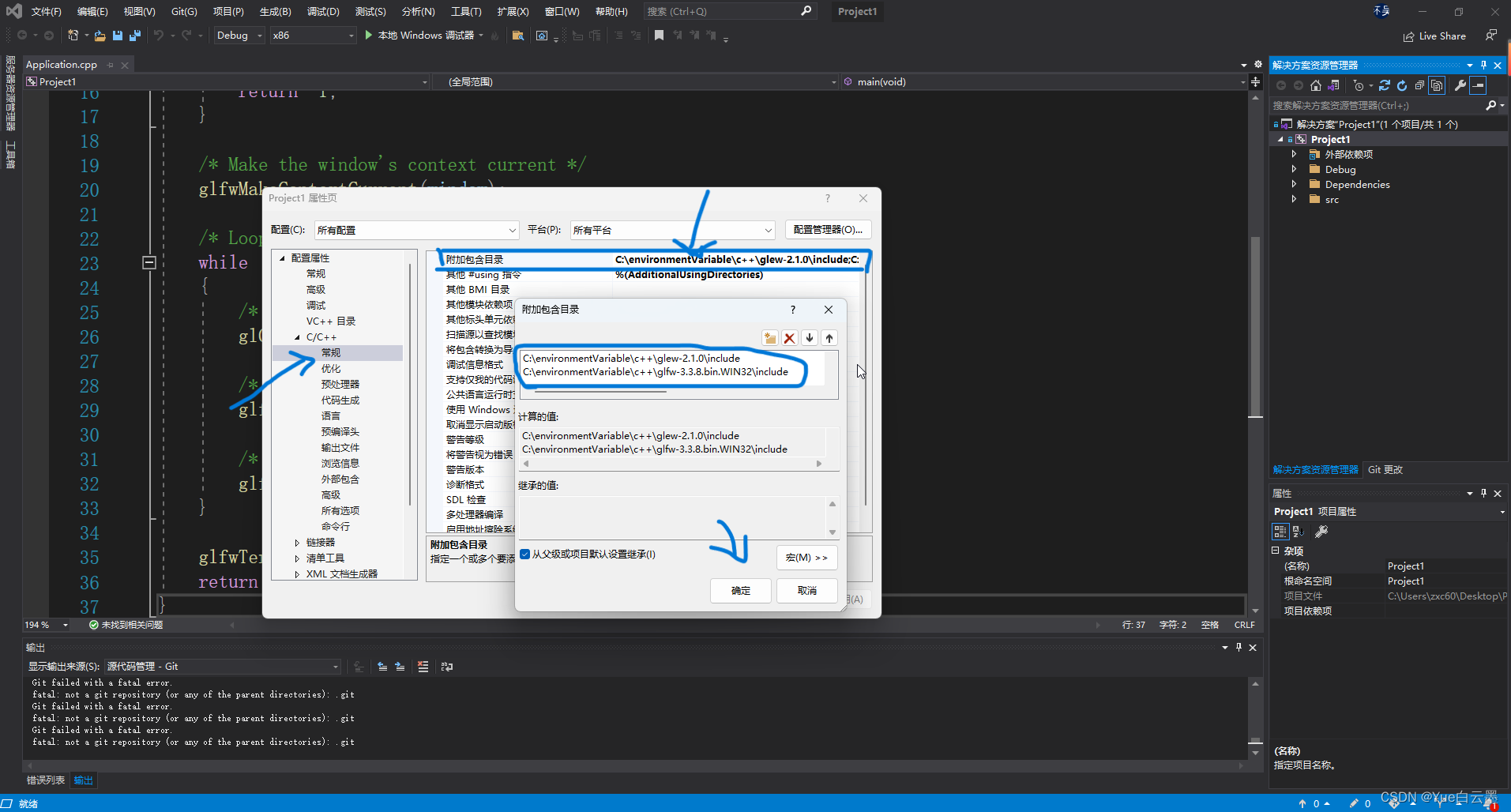Click the new line folder icon in include directories dialog
Viewport: 1511px width, 812px height.
pos(769,338)
